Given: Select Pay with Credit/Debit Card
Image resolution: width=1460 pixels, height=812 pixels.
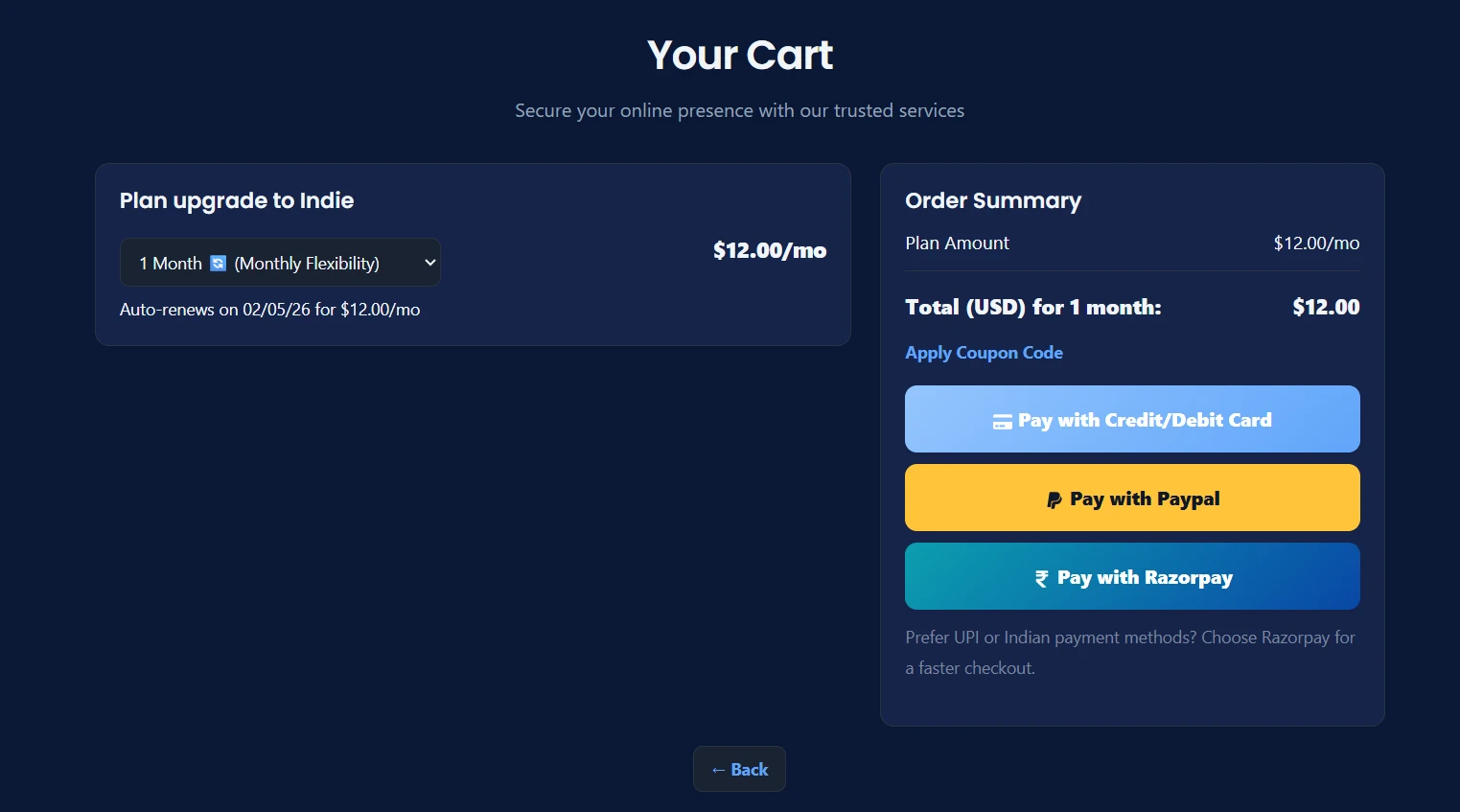Looking at the screenshot, I should [x=1132, y=419].
